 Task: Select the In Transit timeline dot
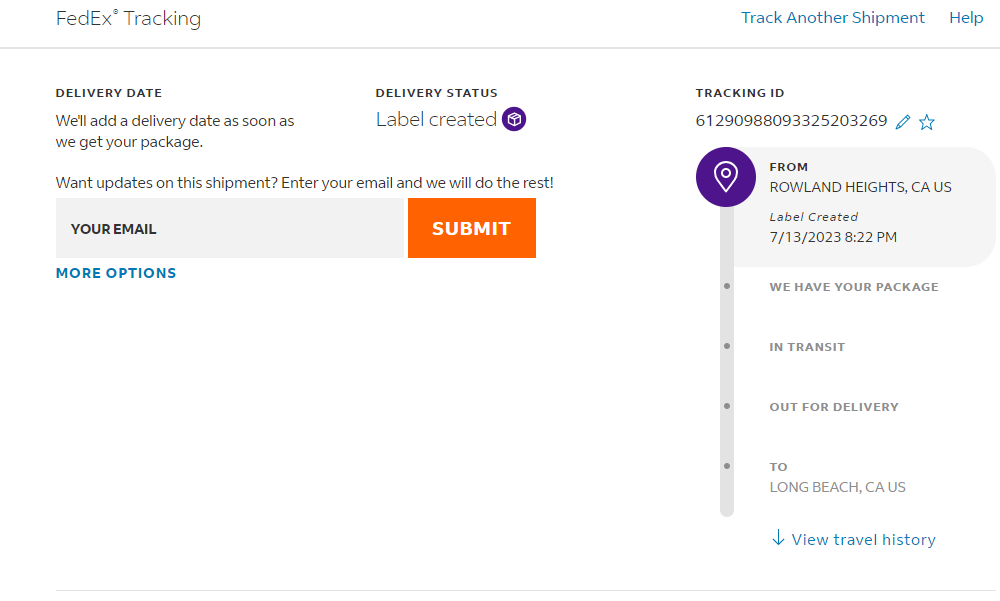click(727, 347)
